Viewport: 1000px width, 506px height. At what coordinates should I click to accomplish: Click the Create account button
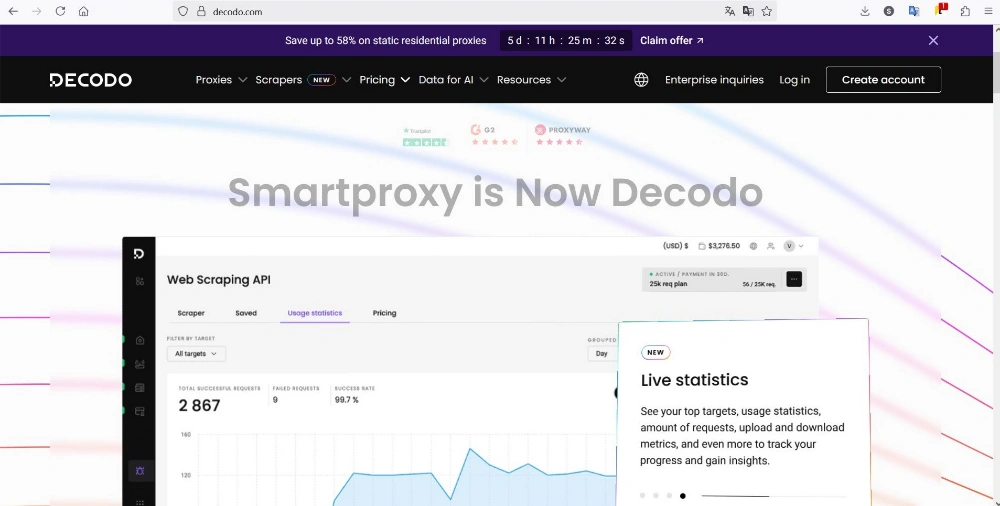tap(883, 80)
